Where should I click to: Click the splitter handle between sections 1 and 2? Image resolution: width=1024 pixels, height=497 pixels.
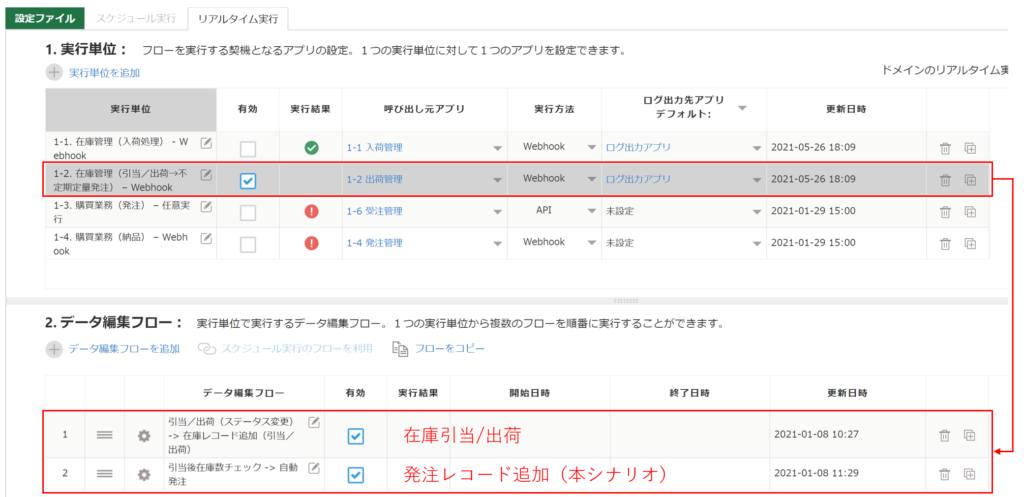coord(626,301)
